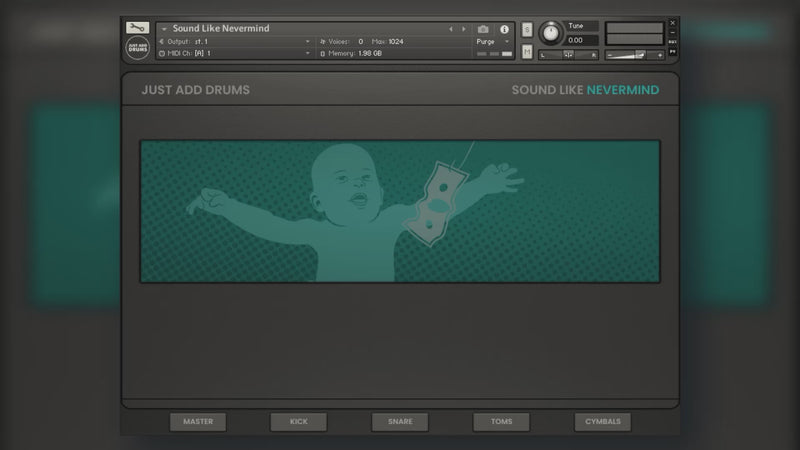Toggle the Solo S button

pos(527,30)
